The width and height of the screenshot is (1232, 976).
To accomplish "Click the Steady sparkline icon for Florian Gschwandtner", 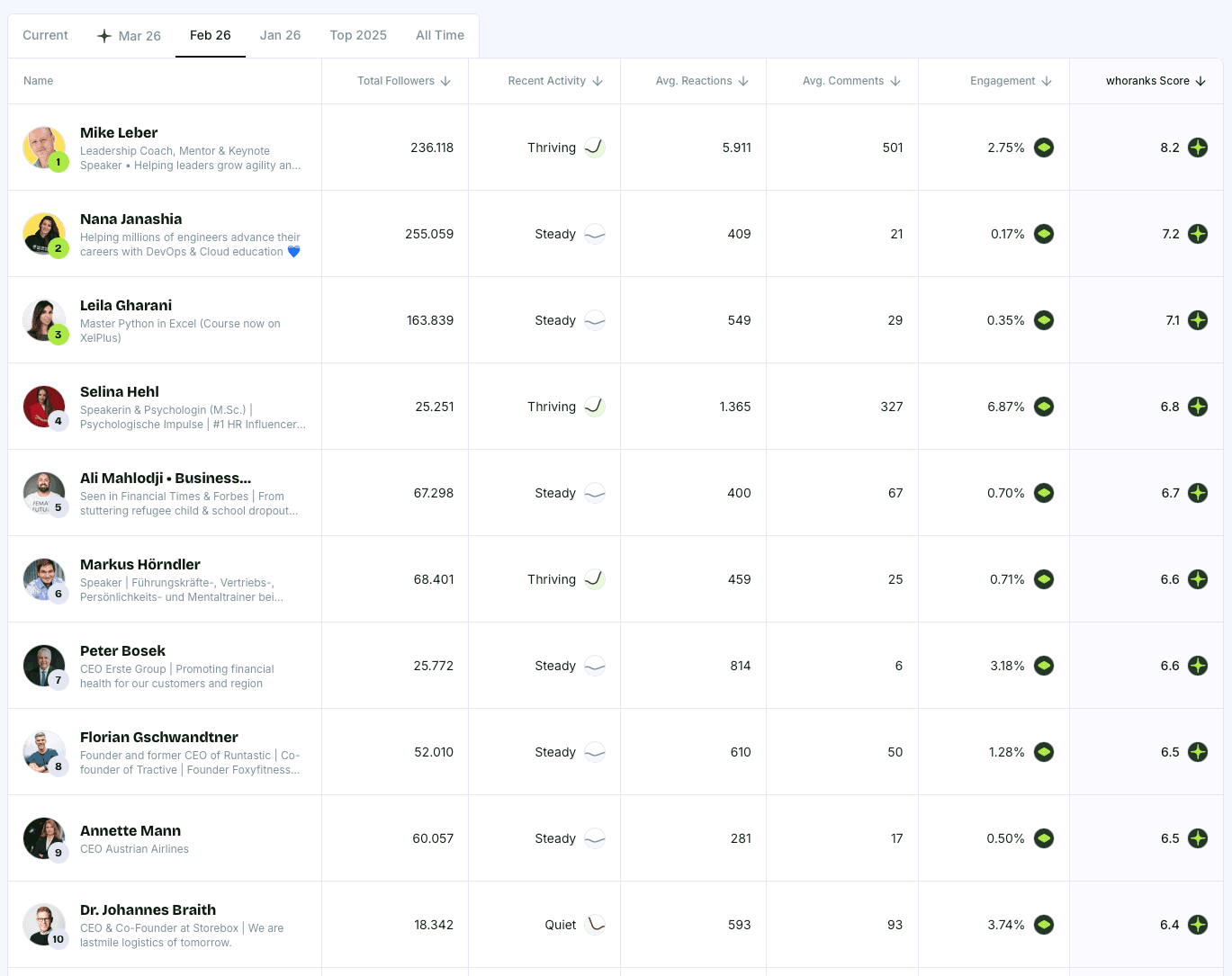I will click(x=593, y=752).
